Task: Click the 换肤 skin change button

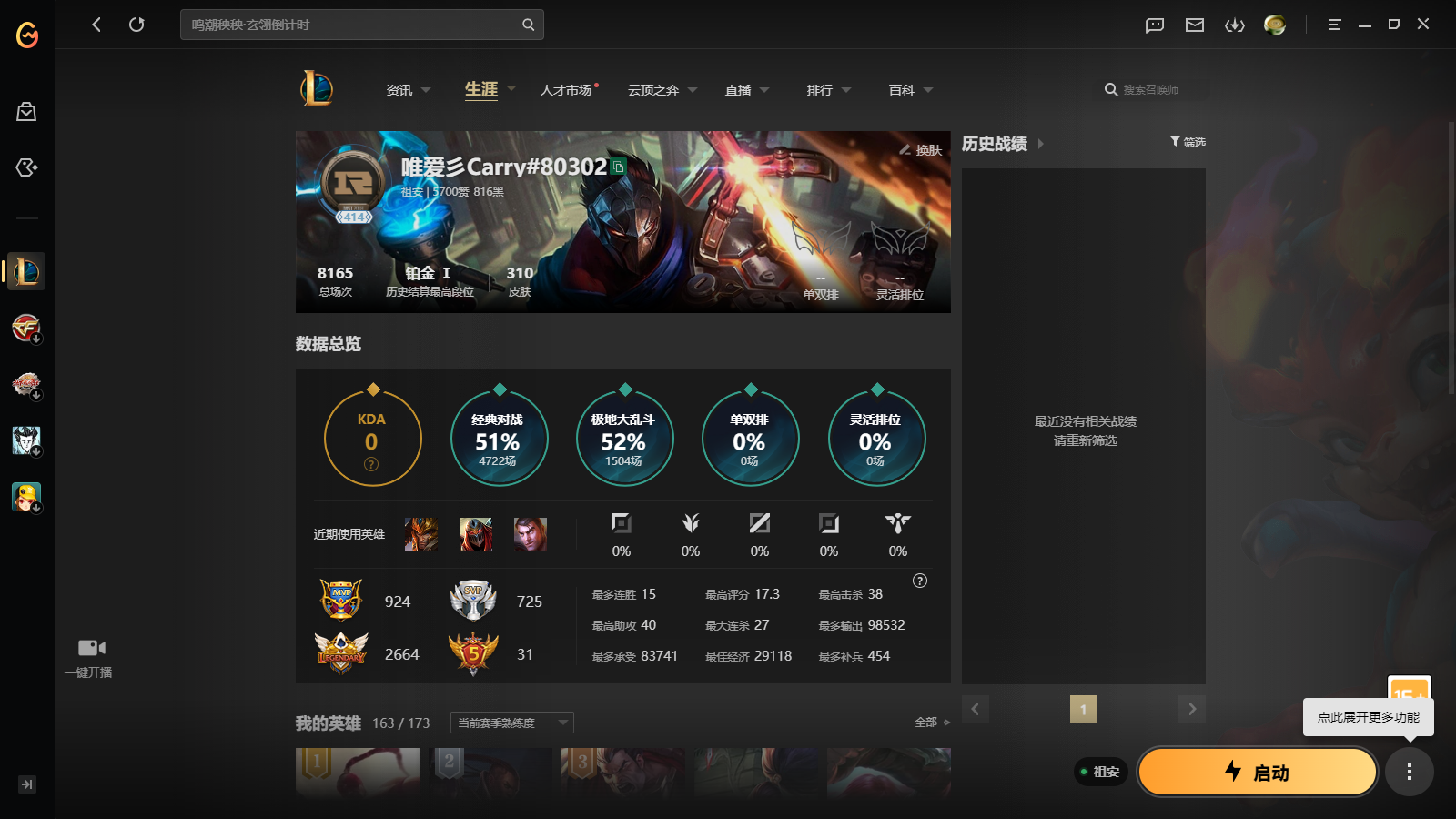Action: click(x=921, y=150)
